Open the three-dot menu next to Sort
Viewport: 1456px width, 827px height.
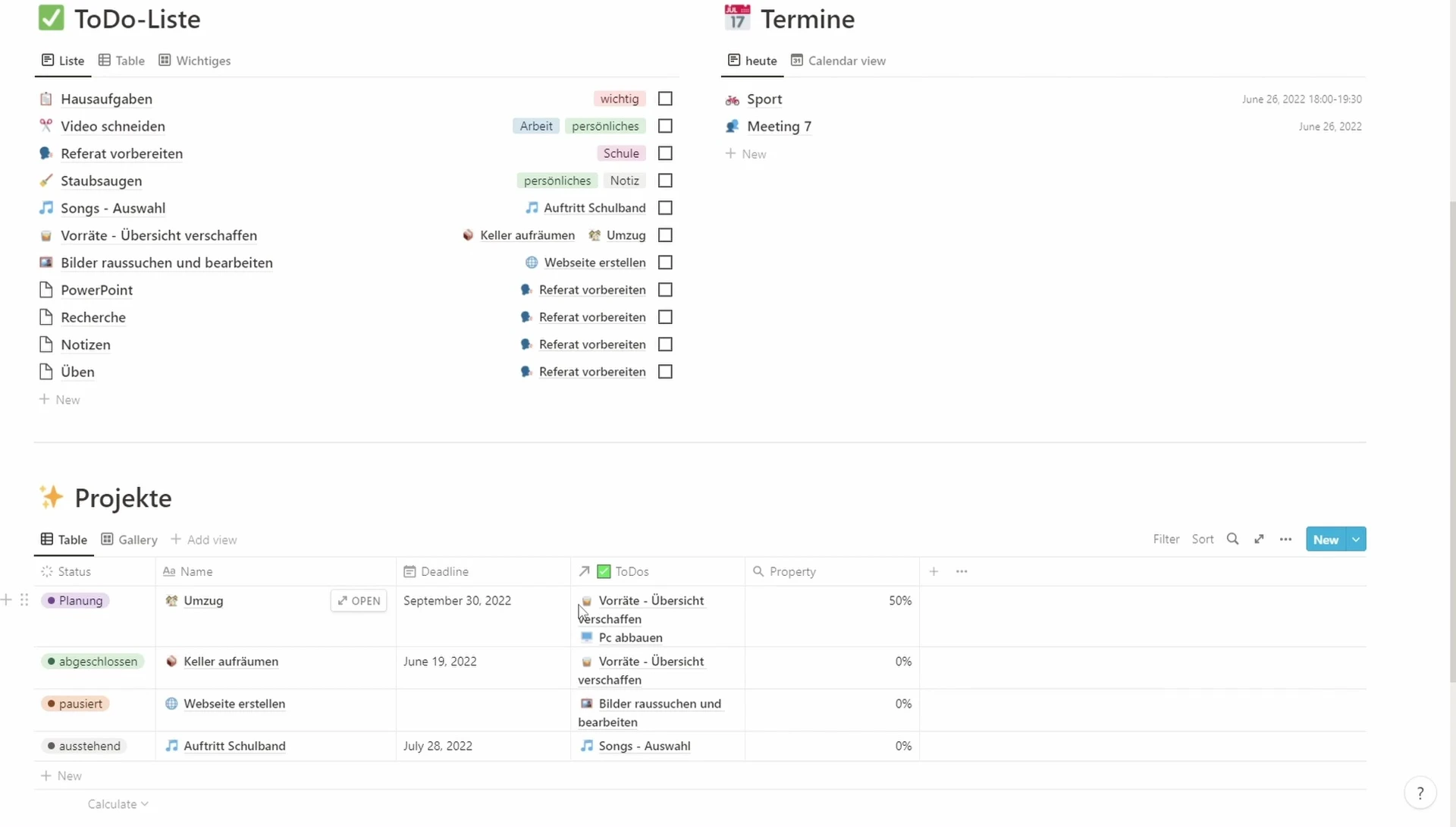(1285, 539)
